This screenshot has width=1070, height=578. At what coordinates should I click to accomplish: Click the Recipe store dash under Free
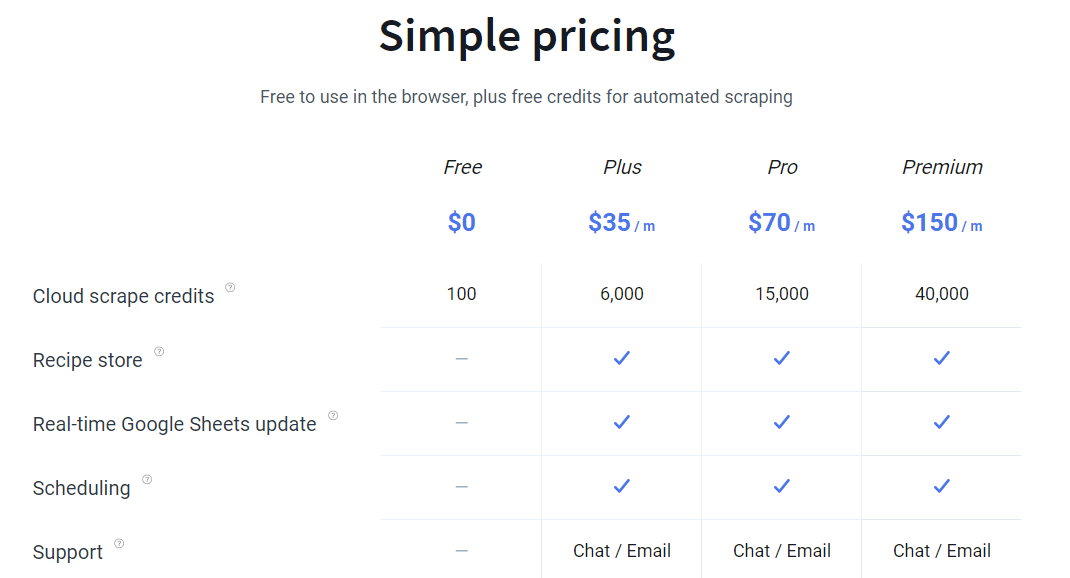click(461, 358)
